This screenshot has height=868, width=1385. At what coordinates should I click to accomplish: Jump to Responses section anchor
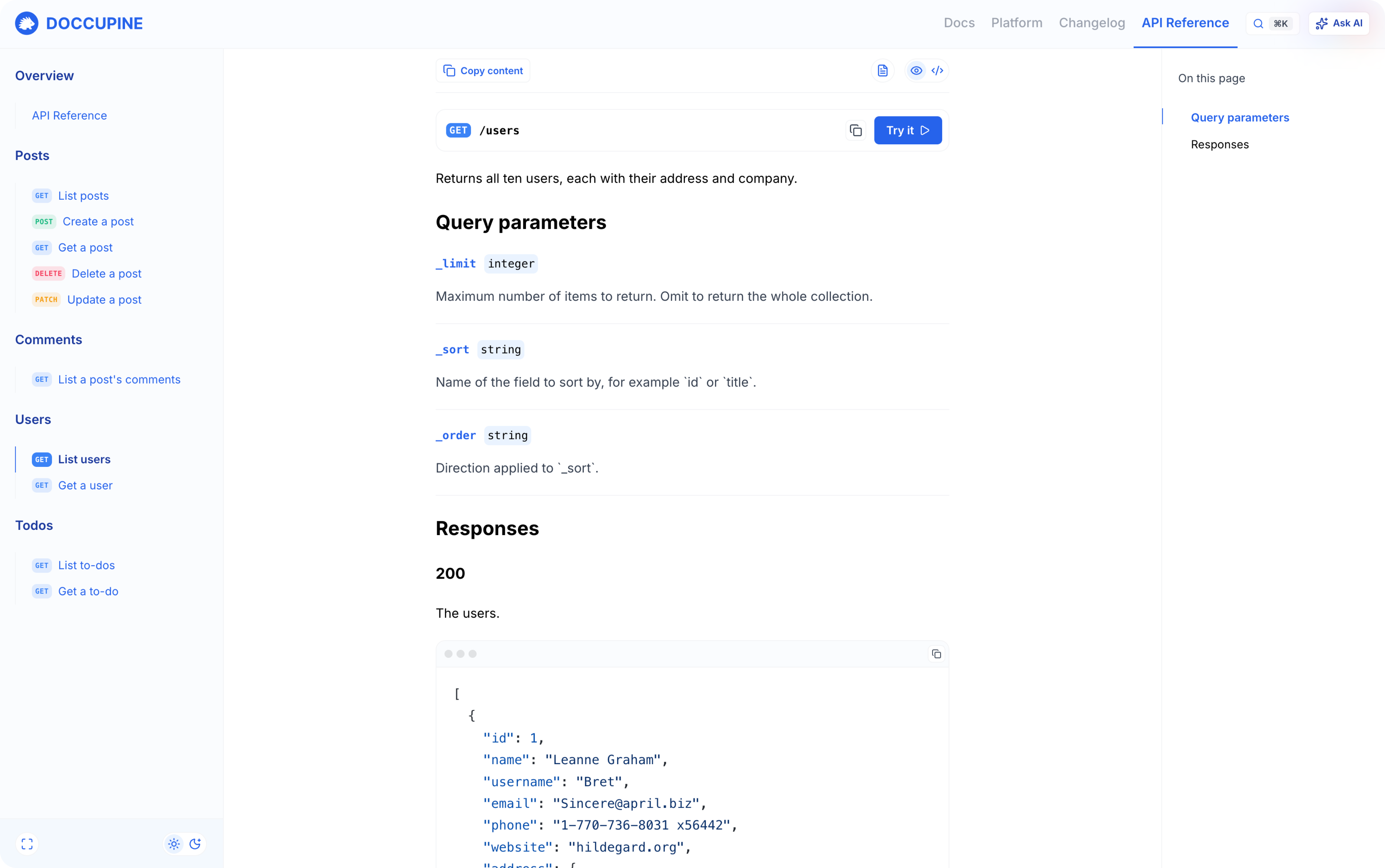[x=1219, y=145]
